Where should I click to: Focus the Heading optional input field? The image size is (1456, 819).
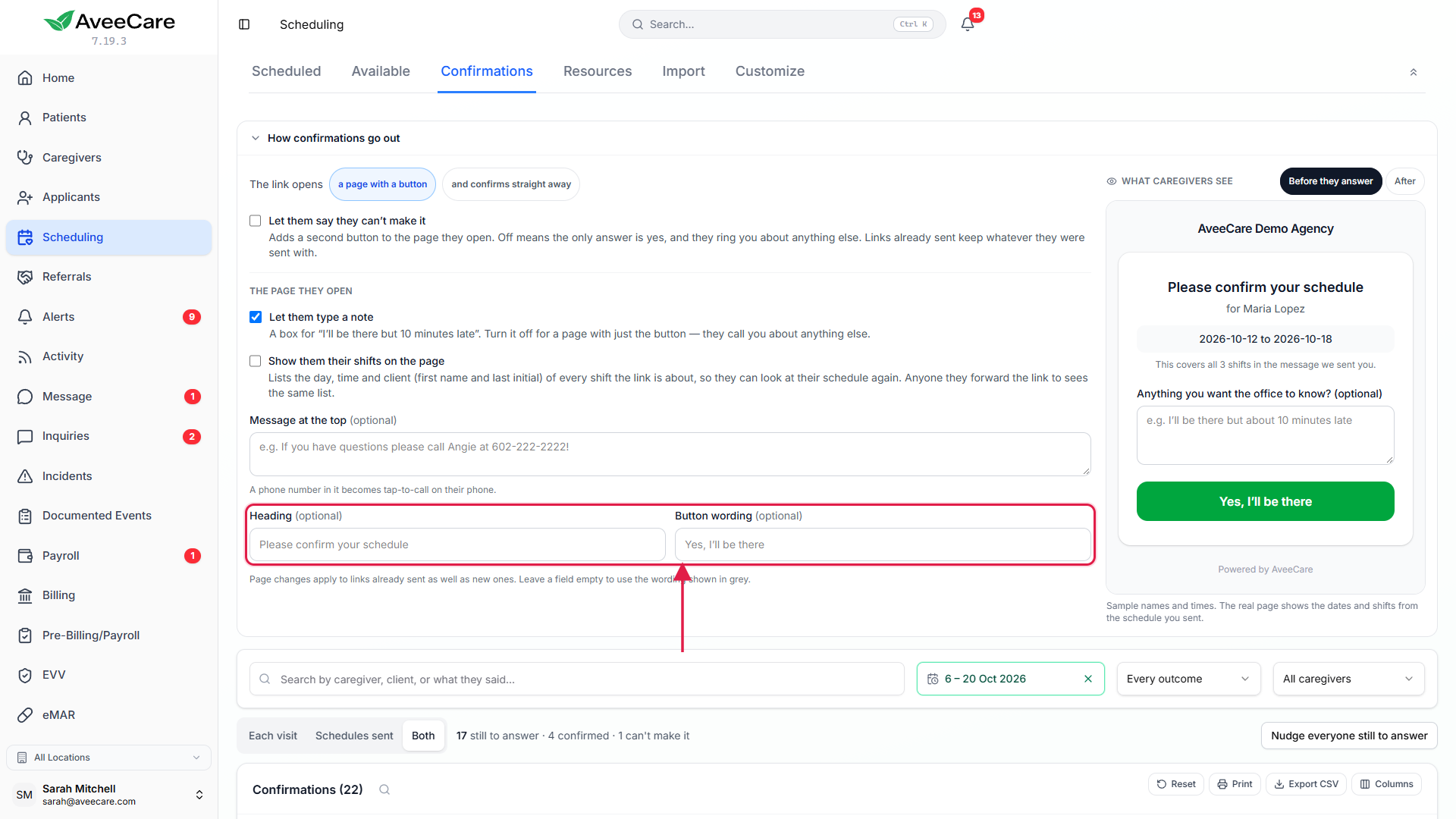coord(457,544)
